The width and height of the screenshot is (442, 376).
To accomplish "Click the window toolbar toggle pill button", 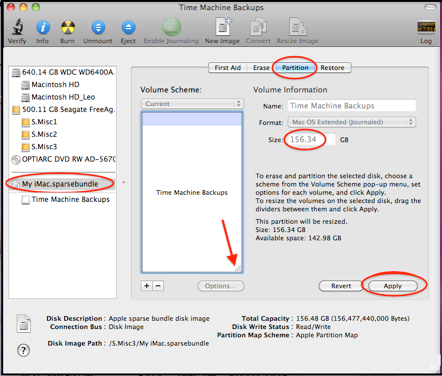I will click(430, 7).
